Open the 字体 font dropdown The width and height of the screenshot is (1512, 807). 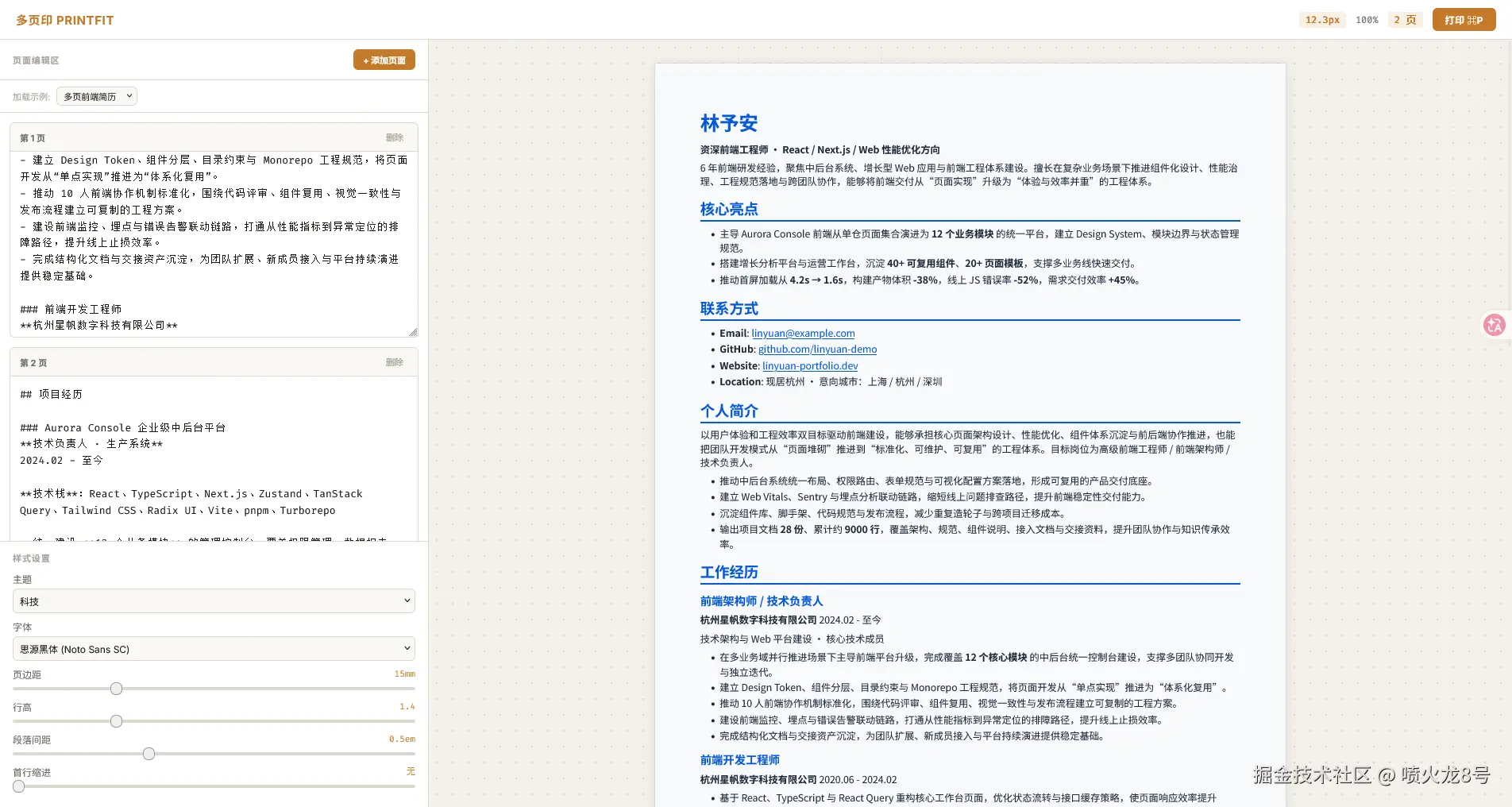tap(213, 649)
